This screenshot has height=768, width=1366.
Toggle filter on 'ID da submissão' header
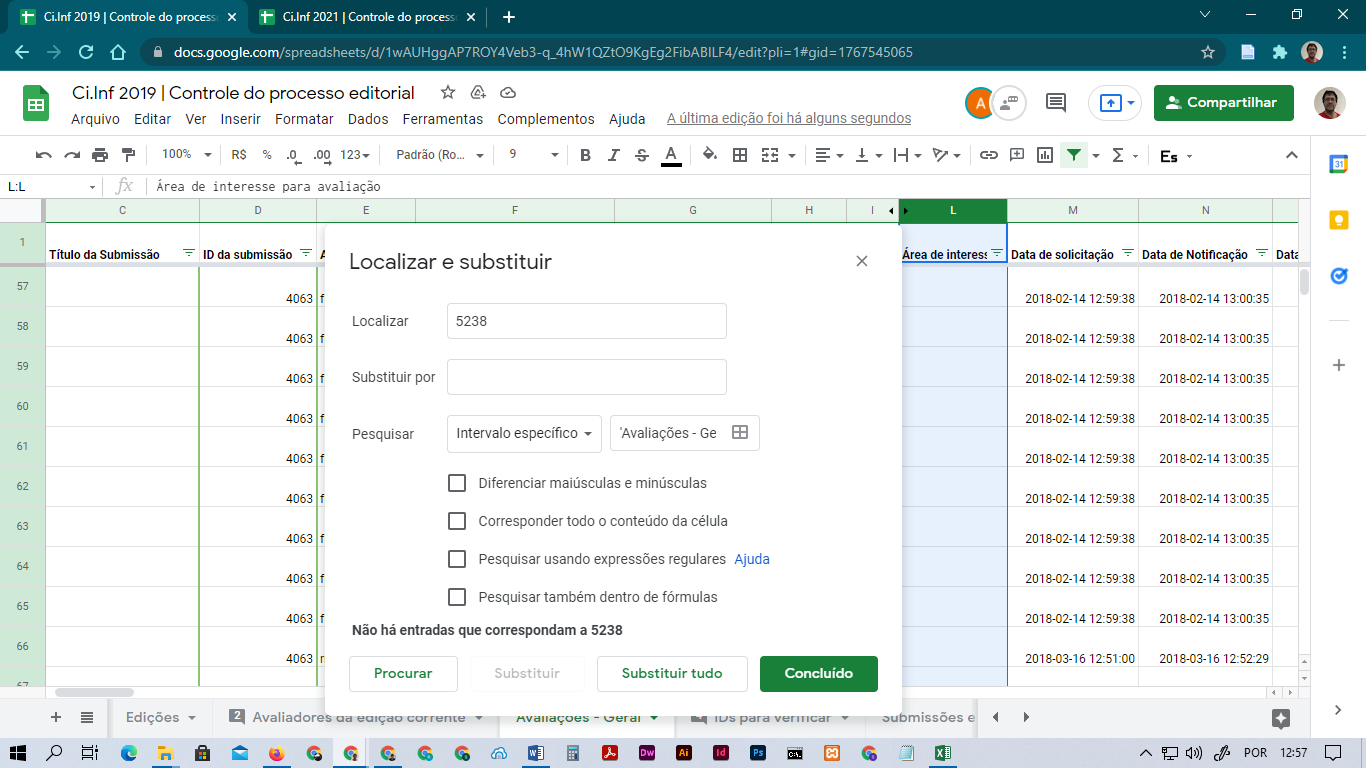(306, 253)
